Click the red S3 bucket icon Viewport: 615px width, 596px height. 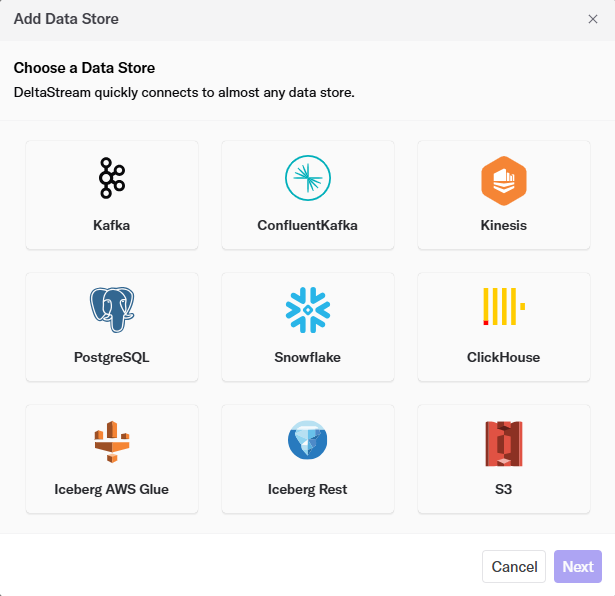pyautogui.click(x=503, y=441)
